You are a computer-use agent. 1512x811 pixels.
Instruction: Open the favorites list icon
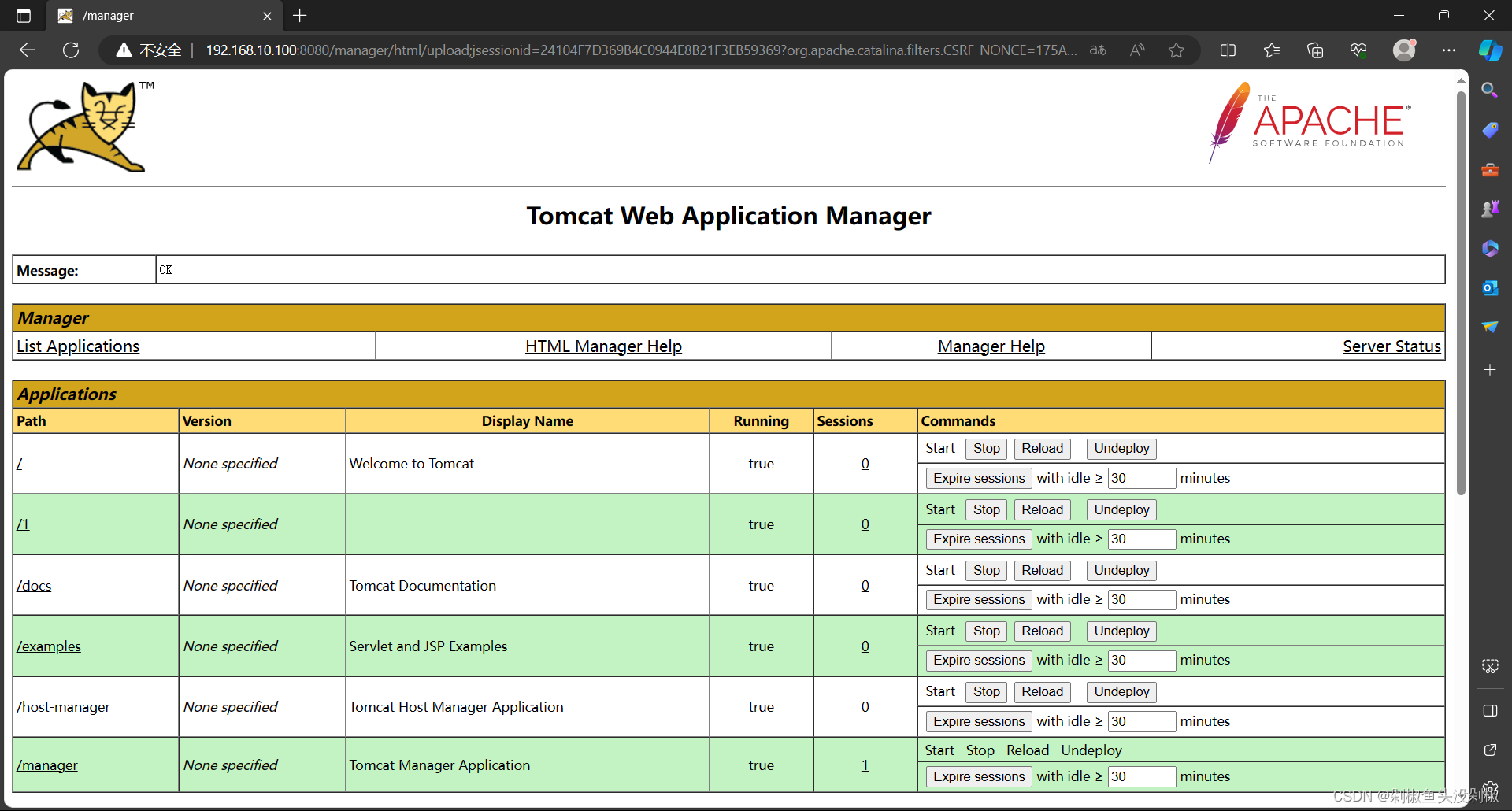coord(1271,50)
